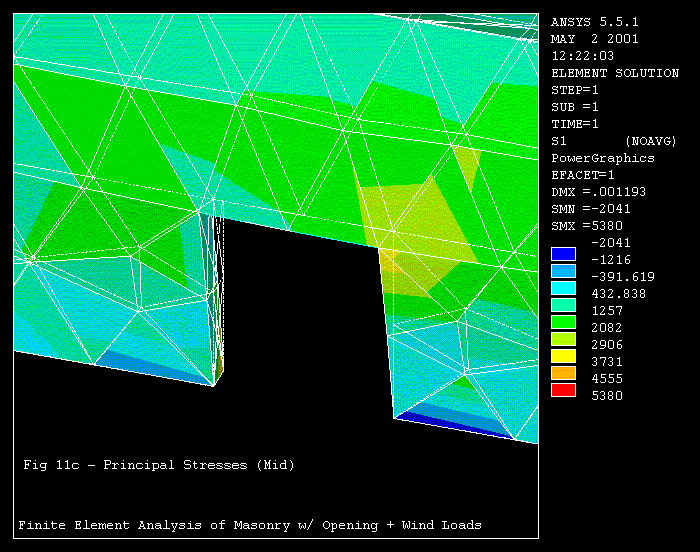
Task: Click the -2041 minimum legend value
Action: point(608,243)
